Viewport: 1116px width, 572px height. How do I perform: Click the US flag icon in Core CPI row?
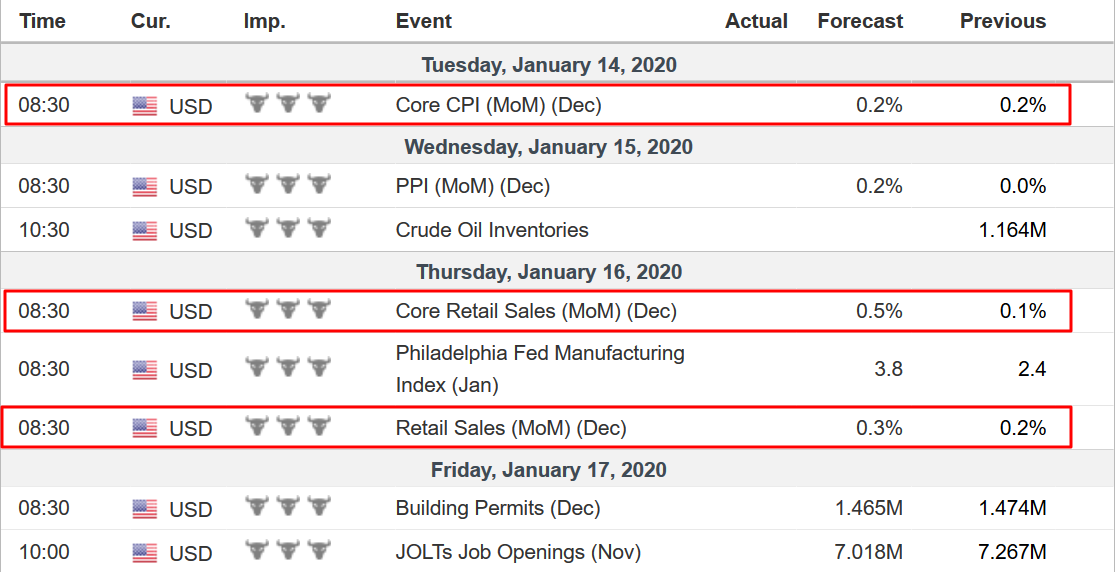144,106
